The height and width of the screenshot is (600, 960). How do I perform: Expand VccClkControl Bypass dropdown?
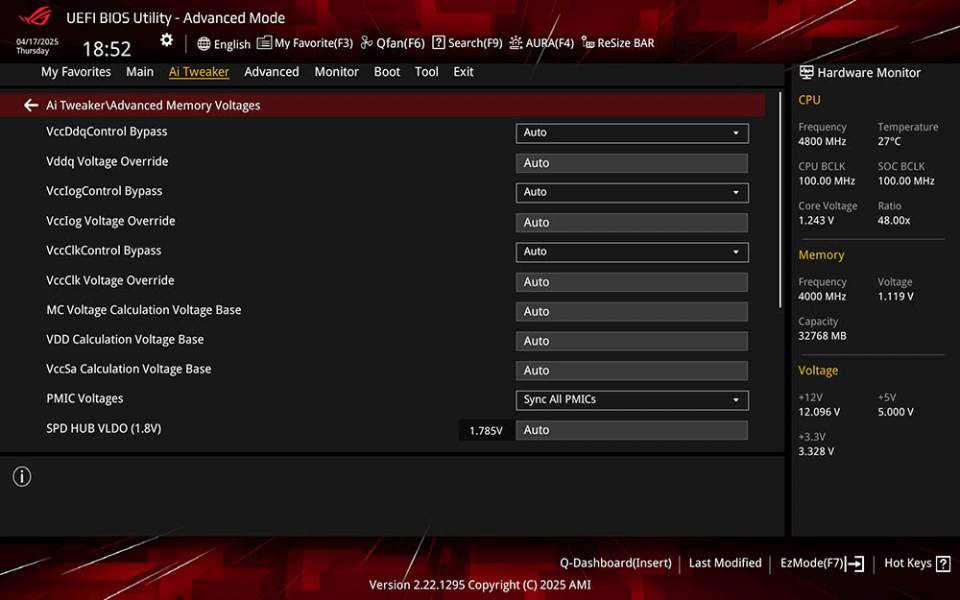coord(632,252)
